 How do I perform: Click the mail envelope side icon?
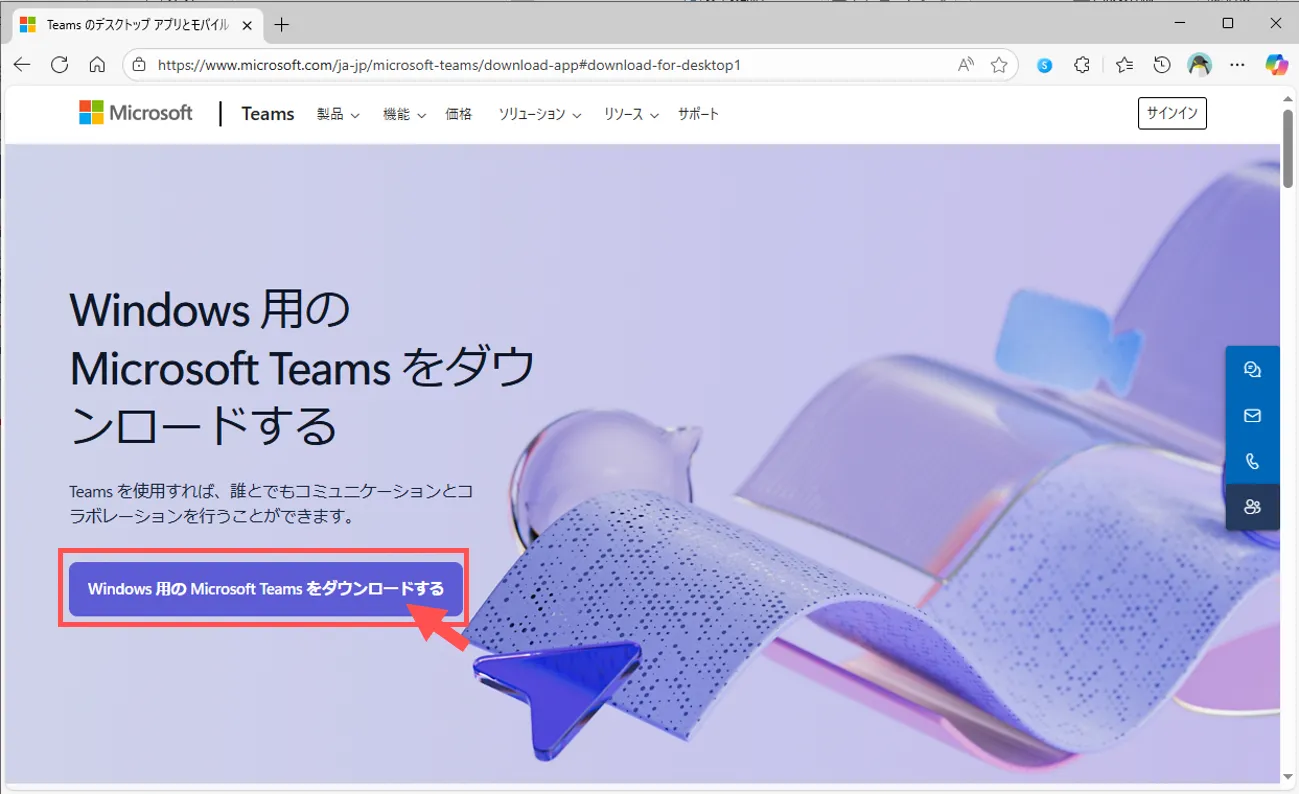(x=1252, y=415)
